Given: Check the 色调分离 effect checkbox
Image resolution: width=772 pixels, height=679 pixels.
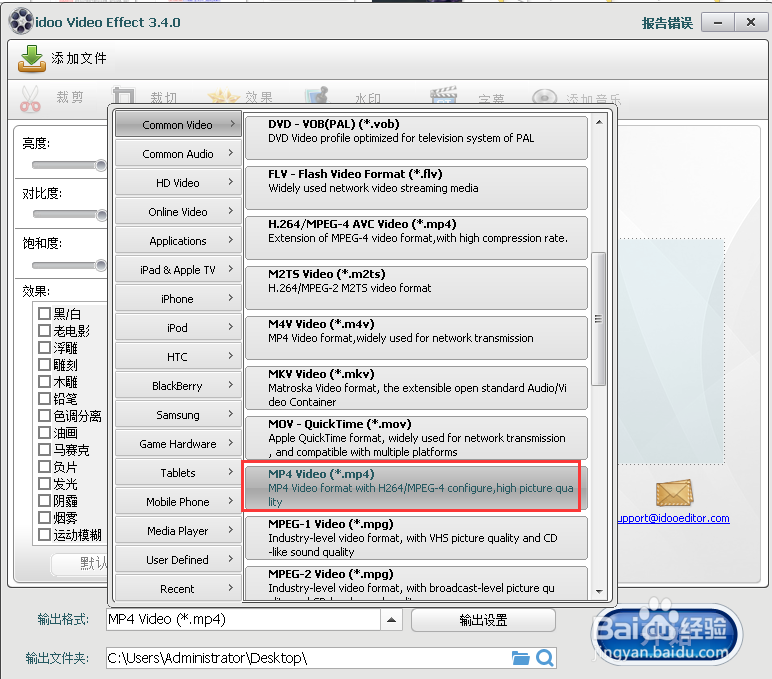Looking at the screenshot, I should tap(44, 416).
